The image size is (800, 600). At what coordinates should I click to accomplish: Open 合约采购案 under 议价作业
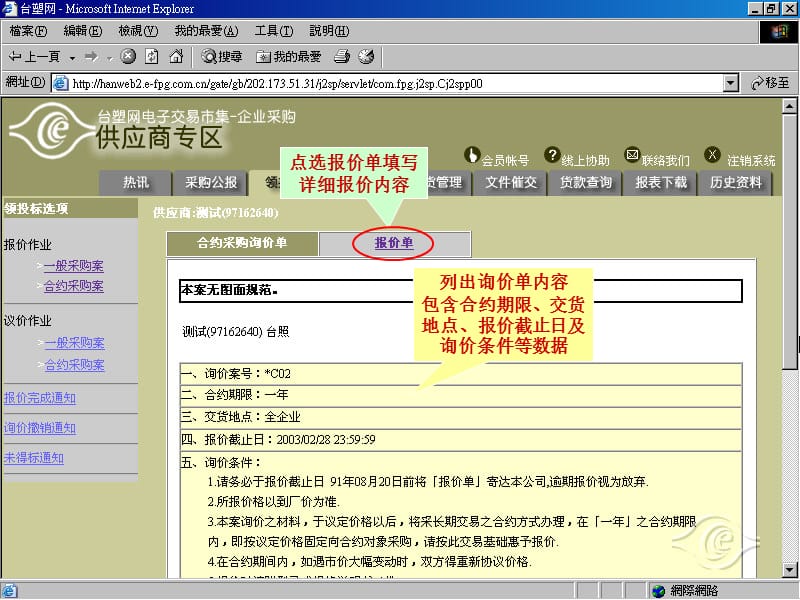[x=74, y=365]
